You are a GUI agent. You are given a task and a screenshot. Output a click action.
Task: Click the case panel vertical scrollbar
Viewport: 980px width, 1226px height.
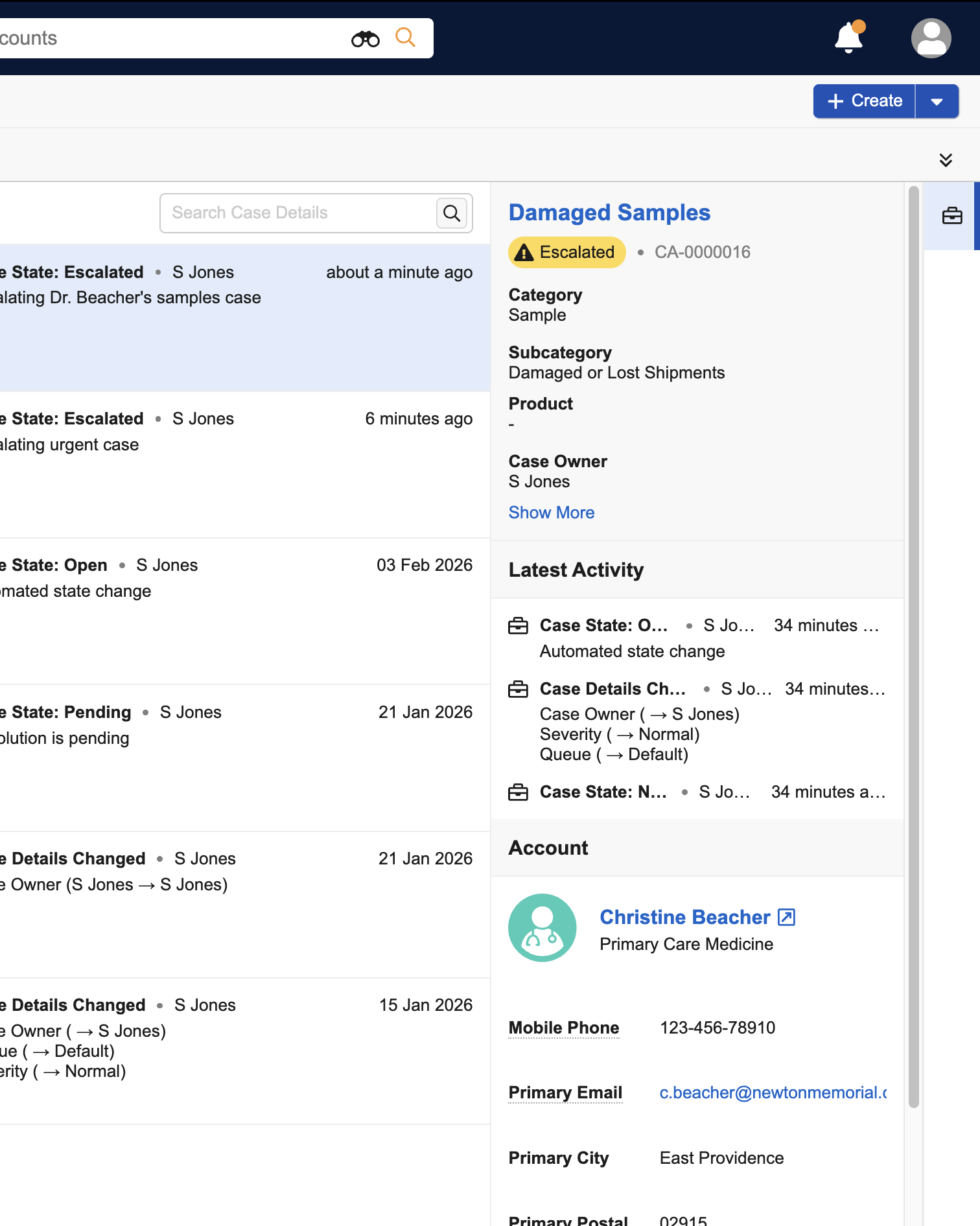pos(913,648)
